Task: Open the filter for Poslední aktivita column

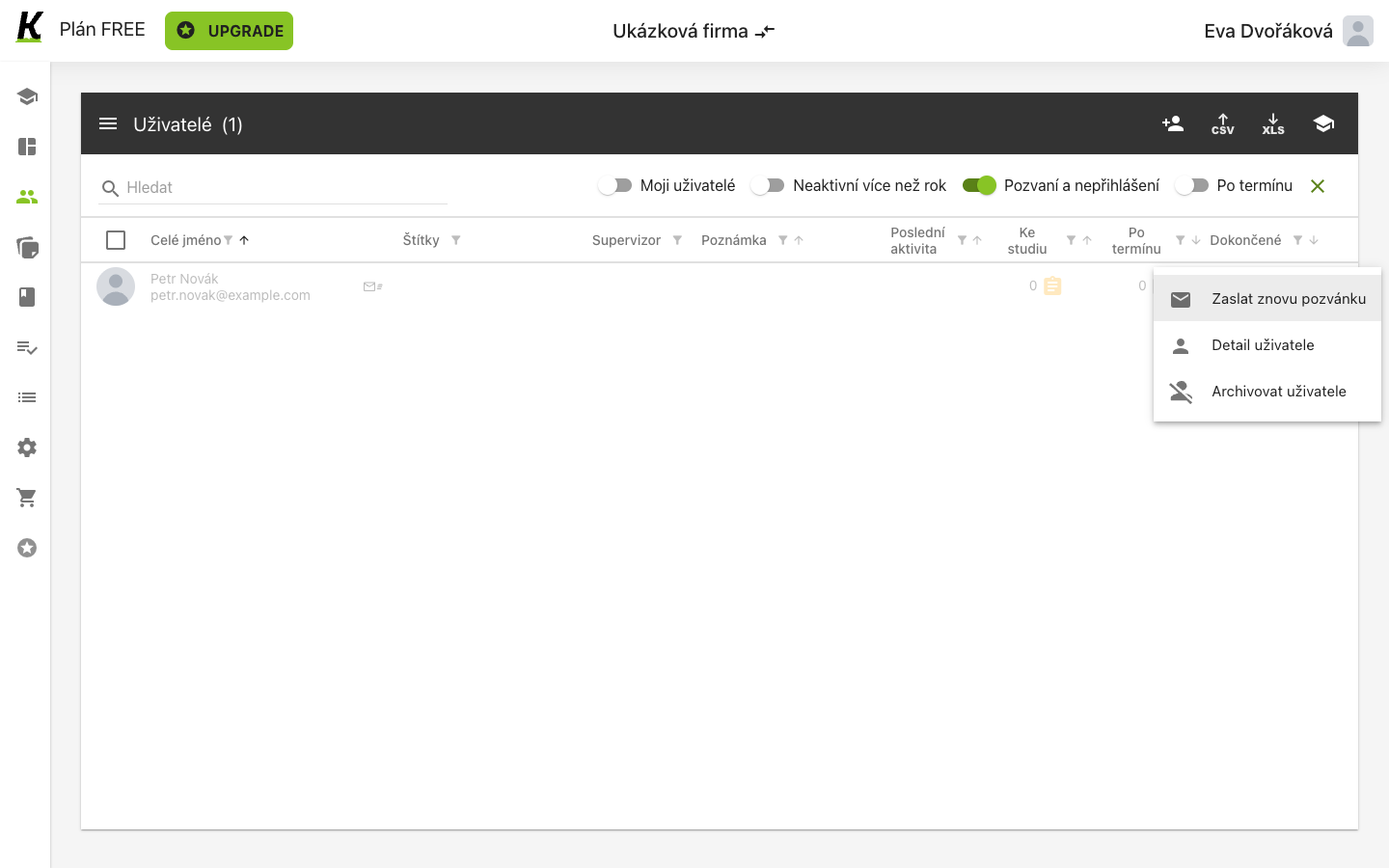Action: [962, 240]
